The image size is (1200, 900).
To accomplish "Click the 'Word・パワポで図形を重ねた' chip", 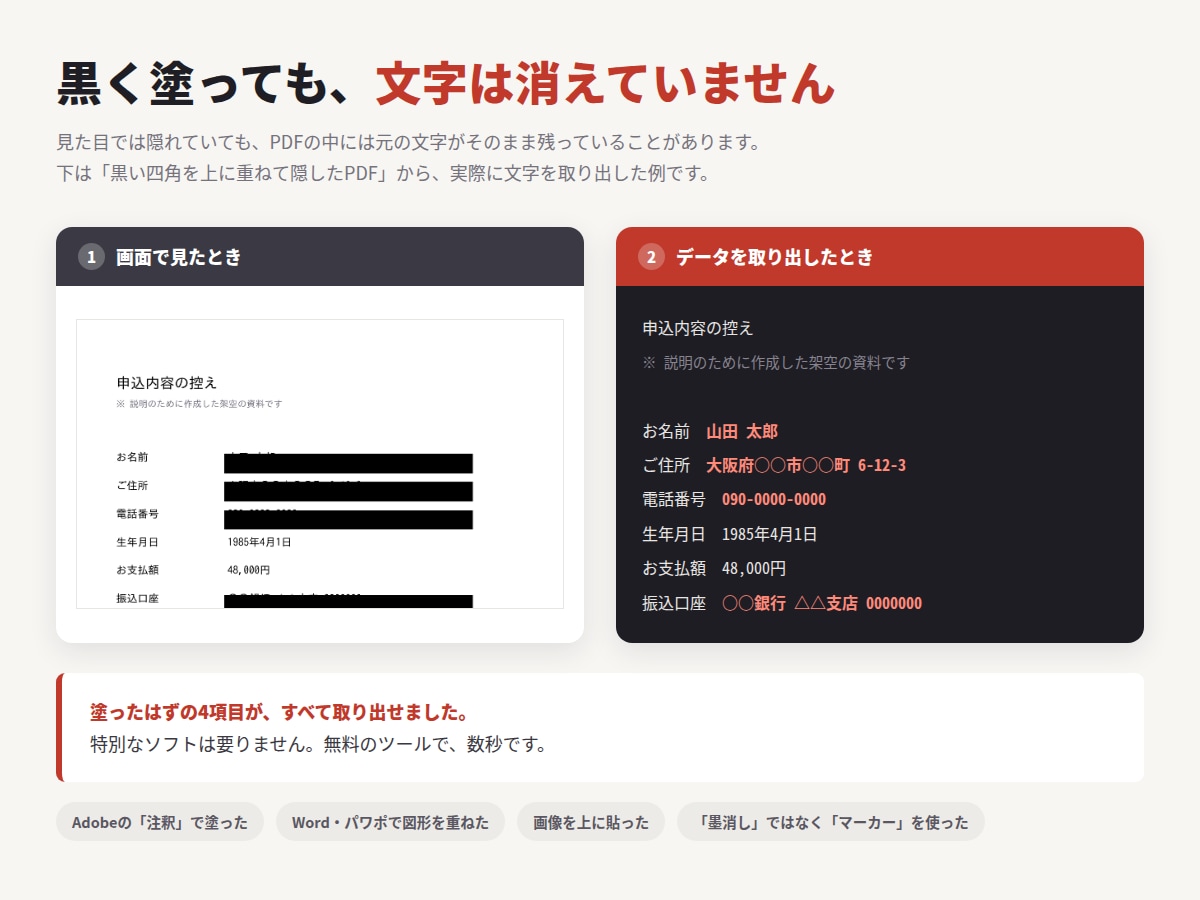I will click(390, 822).
